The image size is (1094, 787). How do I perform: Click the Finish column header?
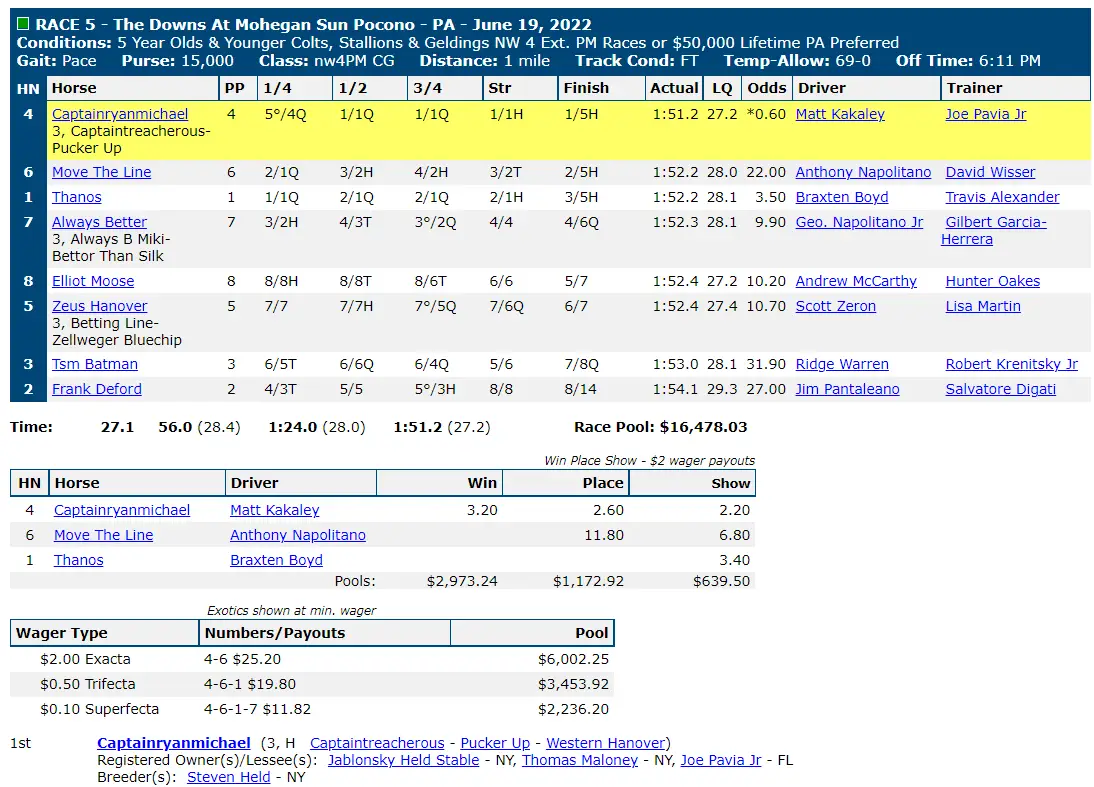pos(601,88)
